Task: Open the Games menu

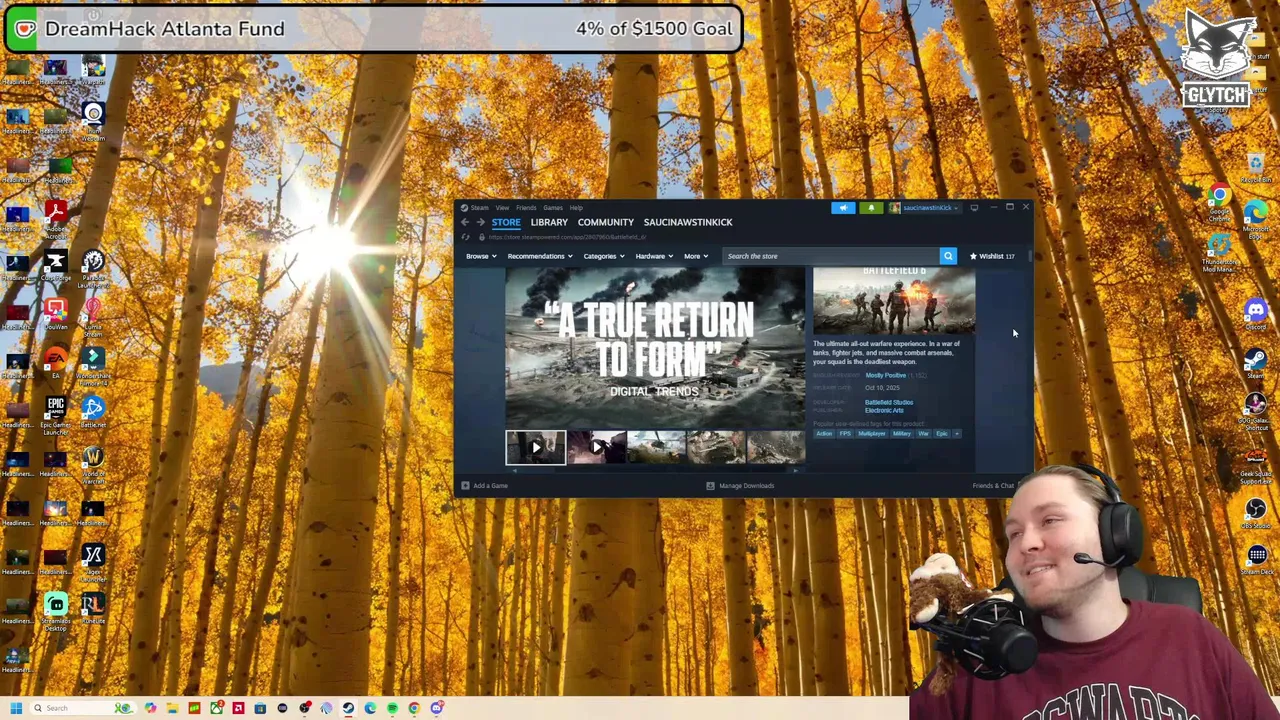Action: tap(553, 208)
